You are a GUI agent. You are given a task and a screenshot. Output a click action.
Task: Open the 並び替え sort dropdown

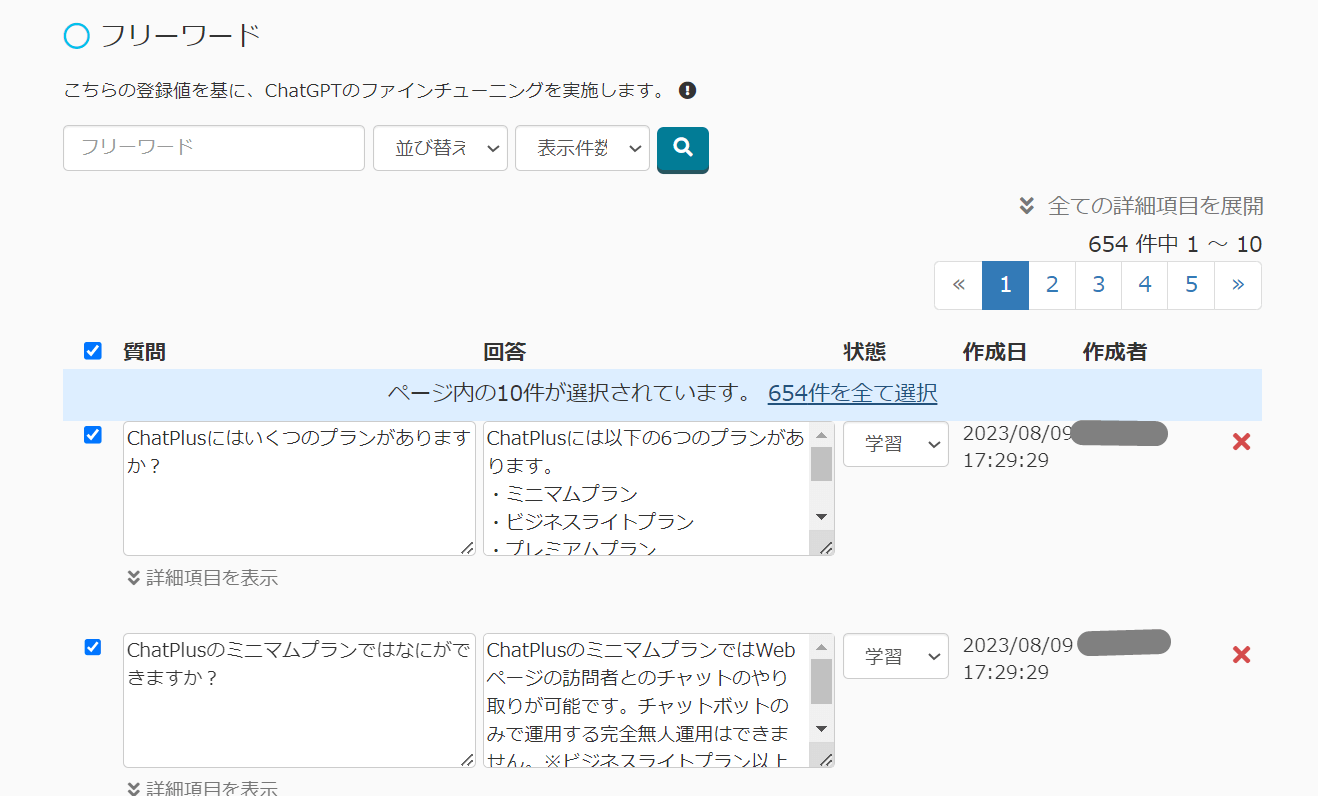(440, 148)
